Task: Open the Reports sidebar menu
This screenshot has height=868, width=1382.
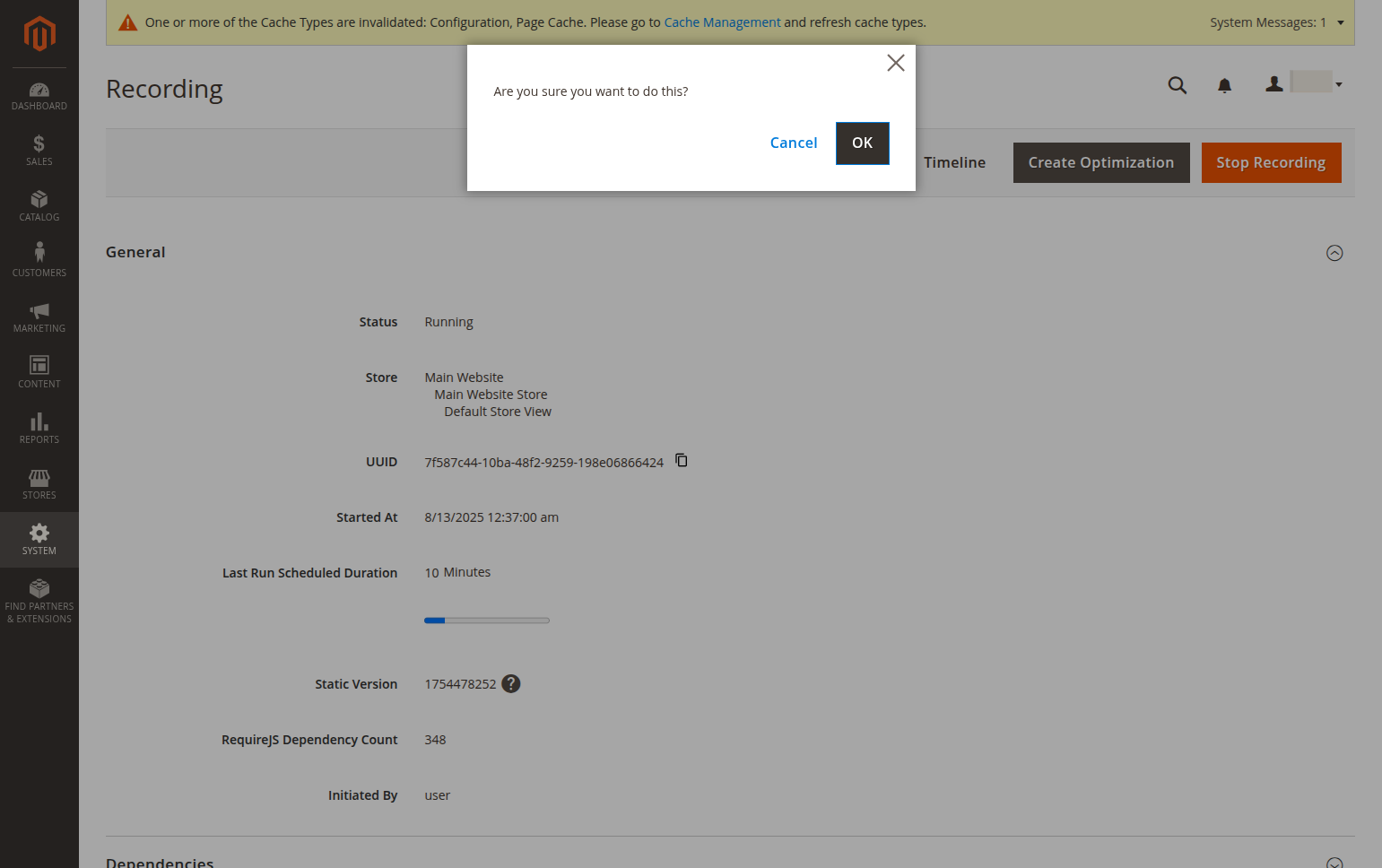Action: pyautogui.click(x=39, y=429)
